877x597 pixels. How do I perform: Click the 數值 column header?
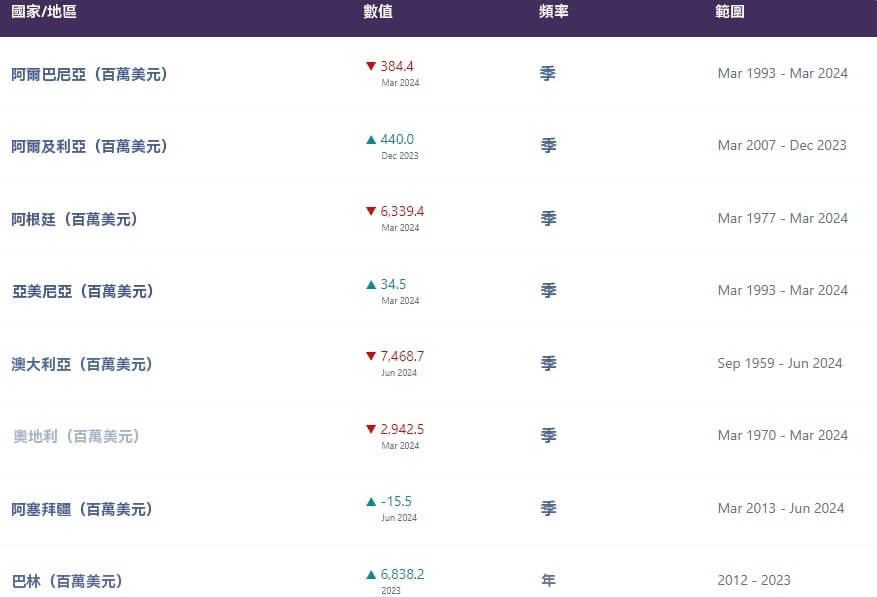(378, 11)
